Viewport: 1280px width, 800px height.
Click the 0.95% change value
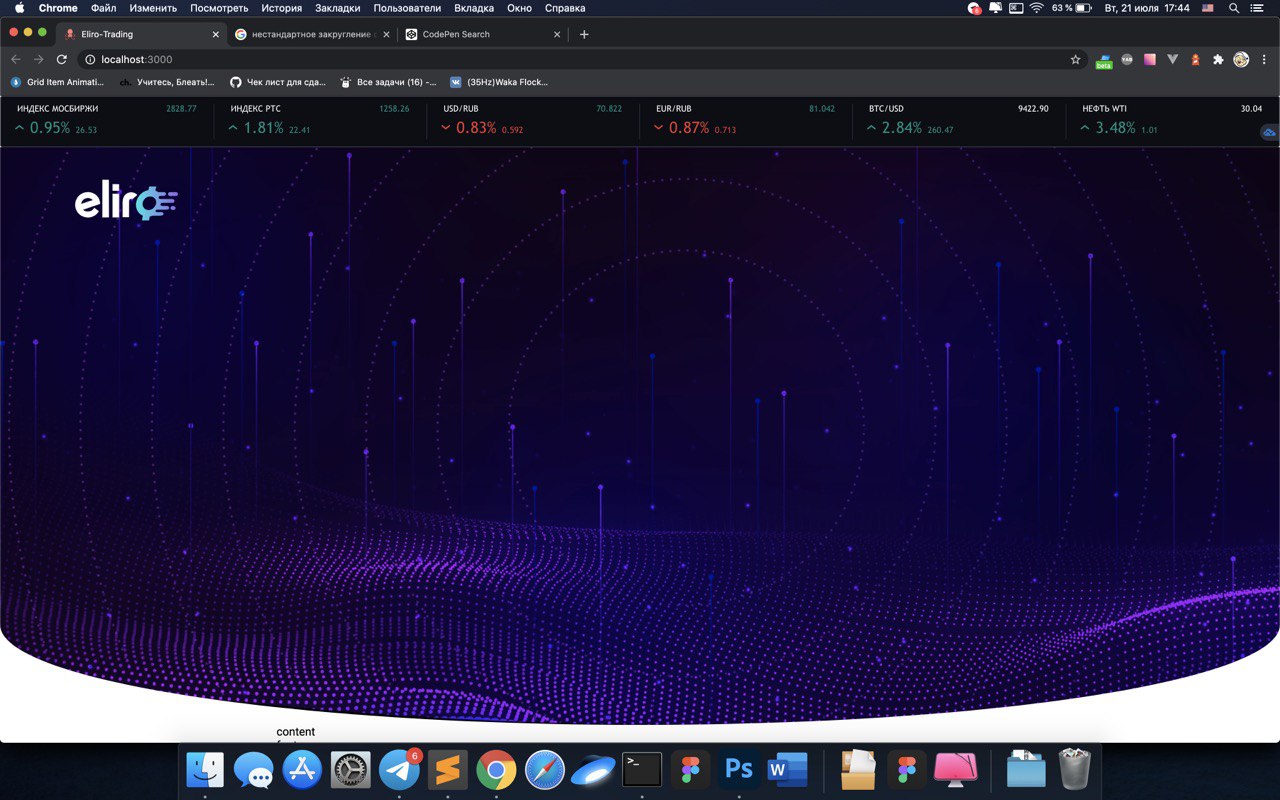coord(50,128)
